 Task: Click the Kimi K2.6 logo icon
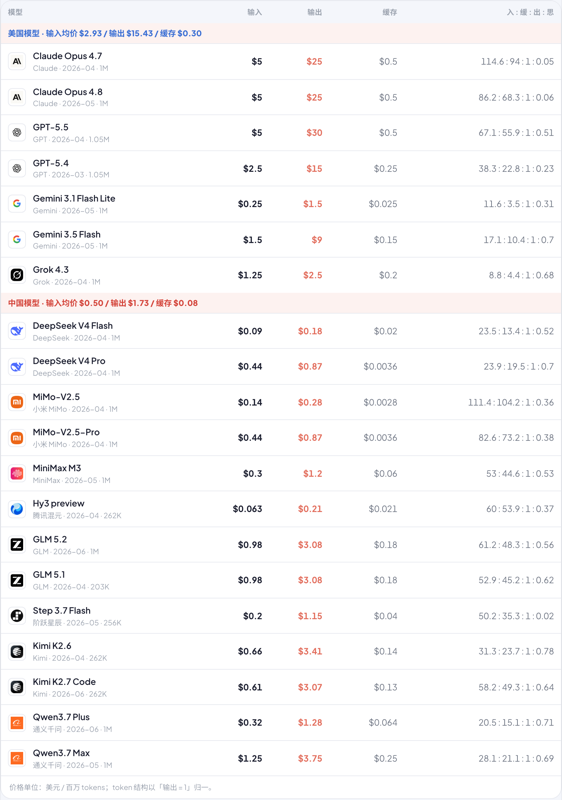click(x=17, y=652)
